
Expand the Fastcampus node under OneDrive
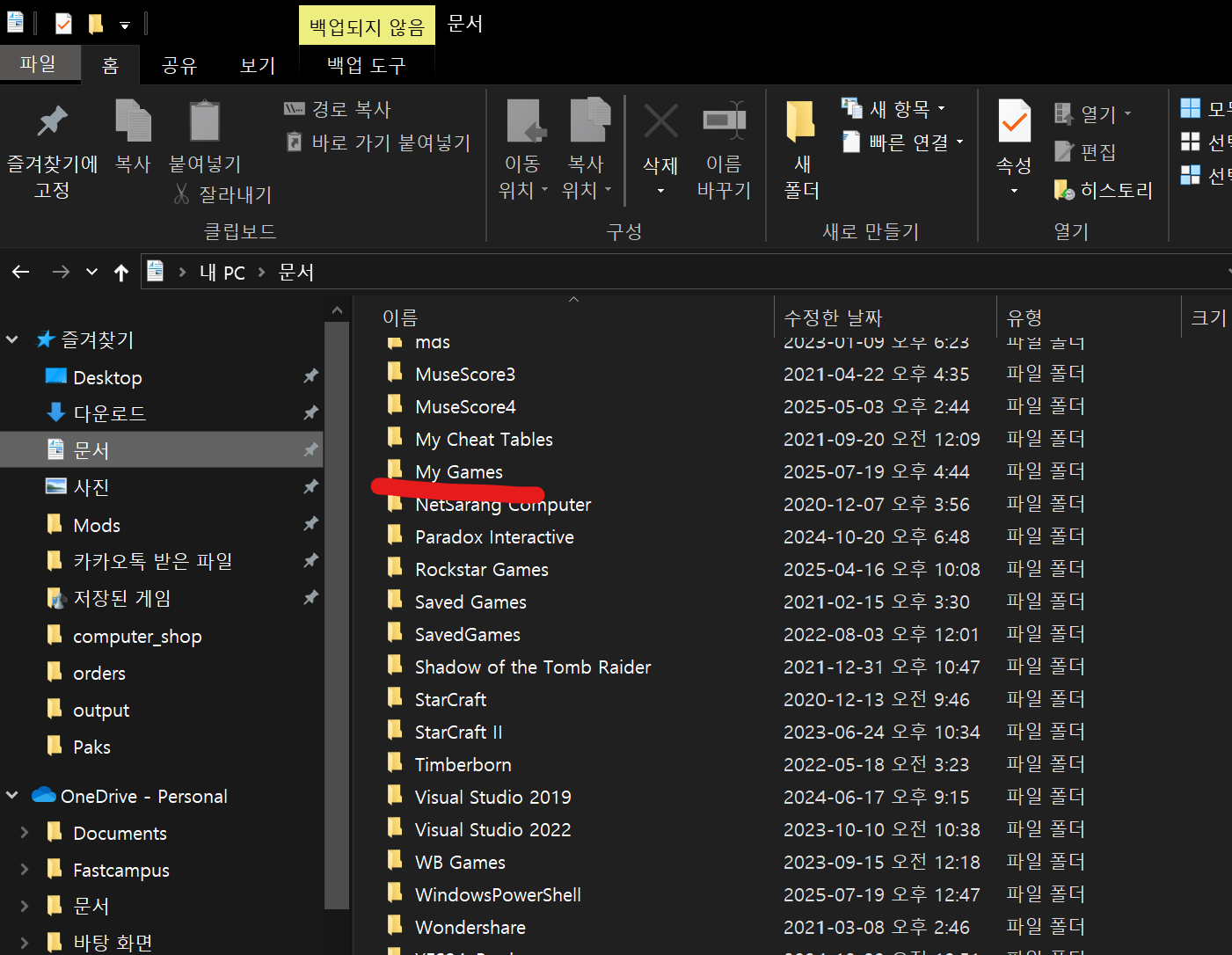pyautogui.click(x=24, y=870)
